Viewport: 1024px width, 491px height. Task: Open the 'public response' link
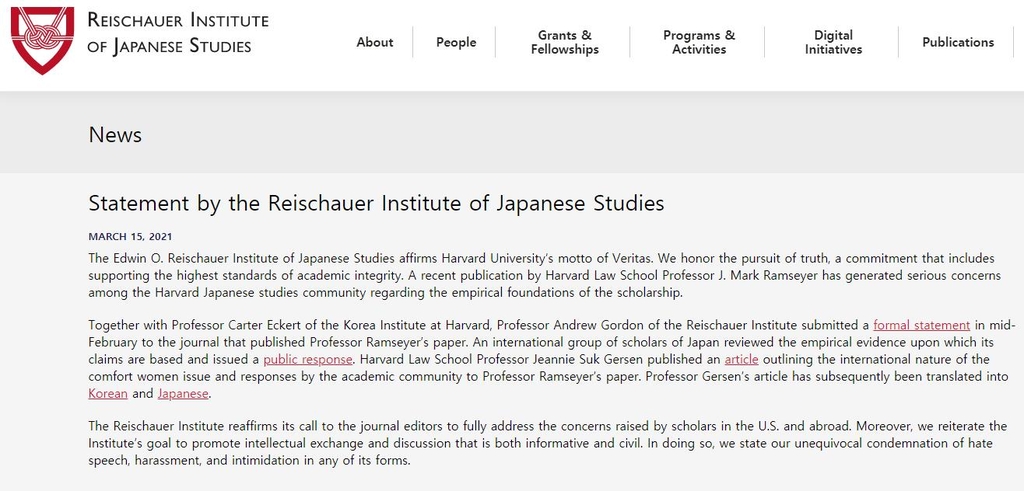tap(308, 359)
